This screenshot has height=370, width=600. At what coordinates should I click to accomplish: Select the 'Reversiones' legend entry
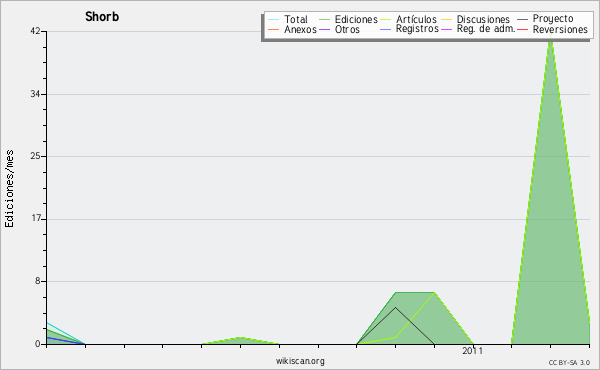[x=560, y=29]
